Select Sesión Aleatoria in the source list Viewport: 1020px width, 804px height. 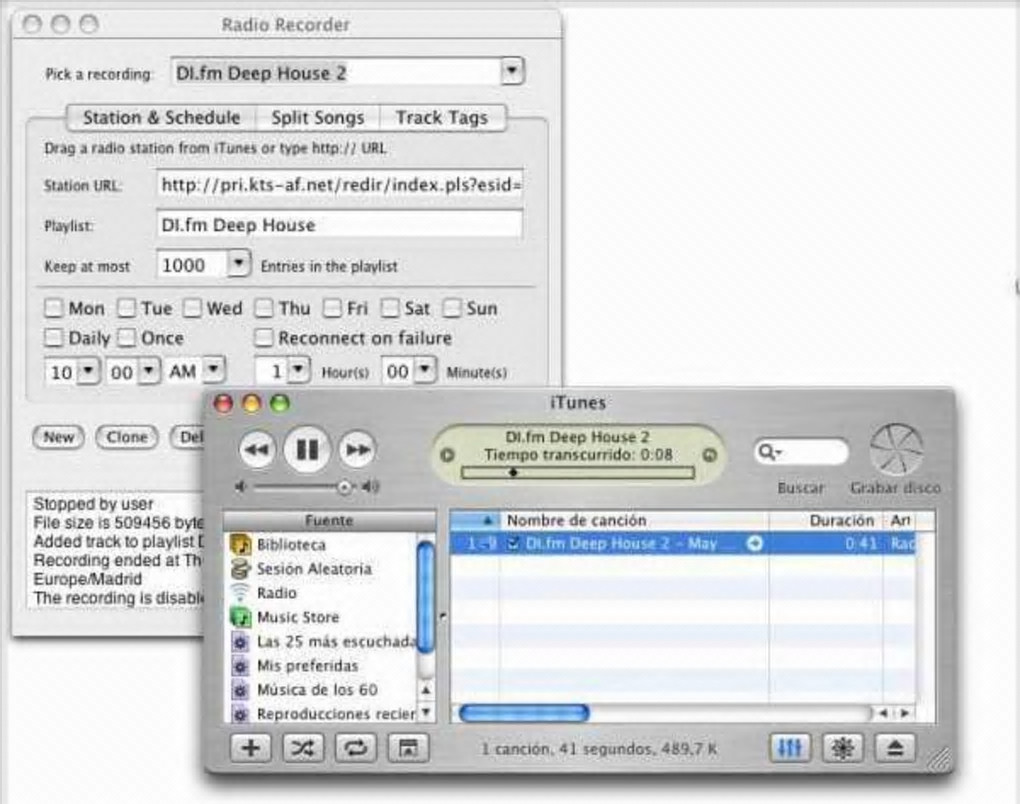tap(314, 569)
